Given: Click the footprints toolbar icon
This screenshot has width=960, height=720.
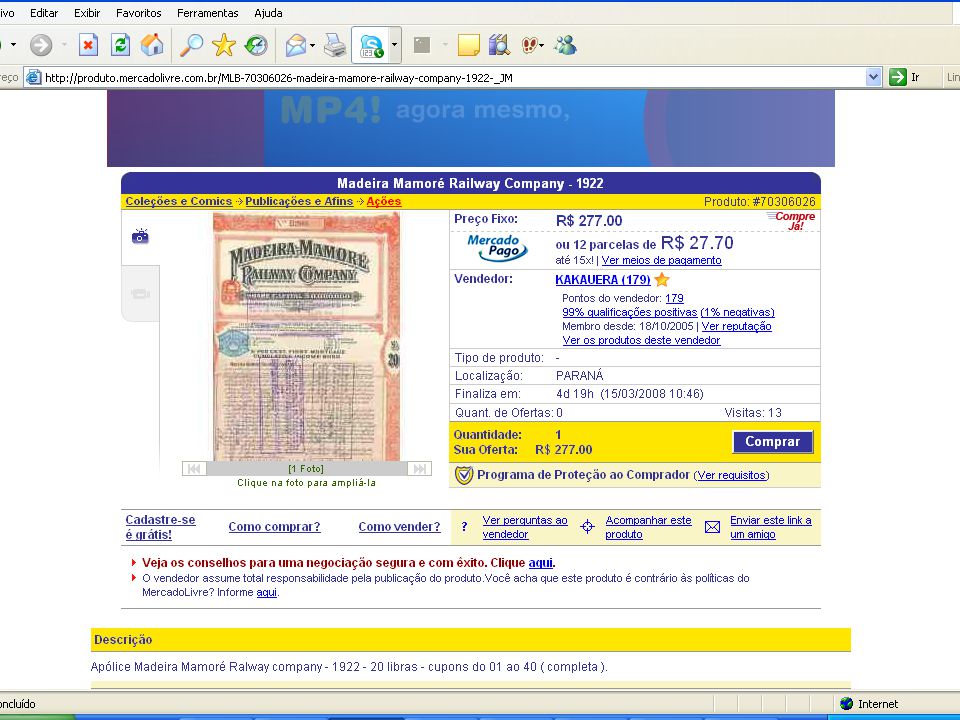Looking at the screenshot, I should [x=529, y=45].
